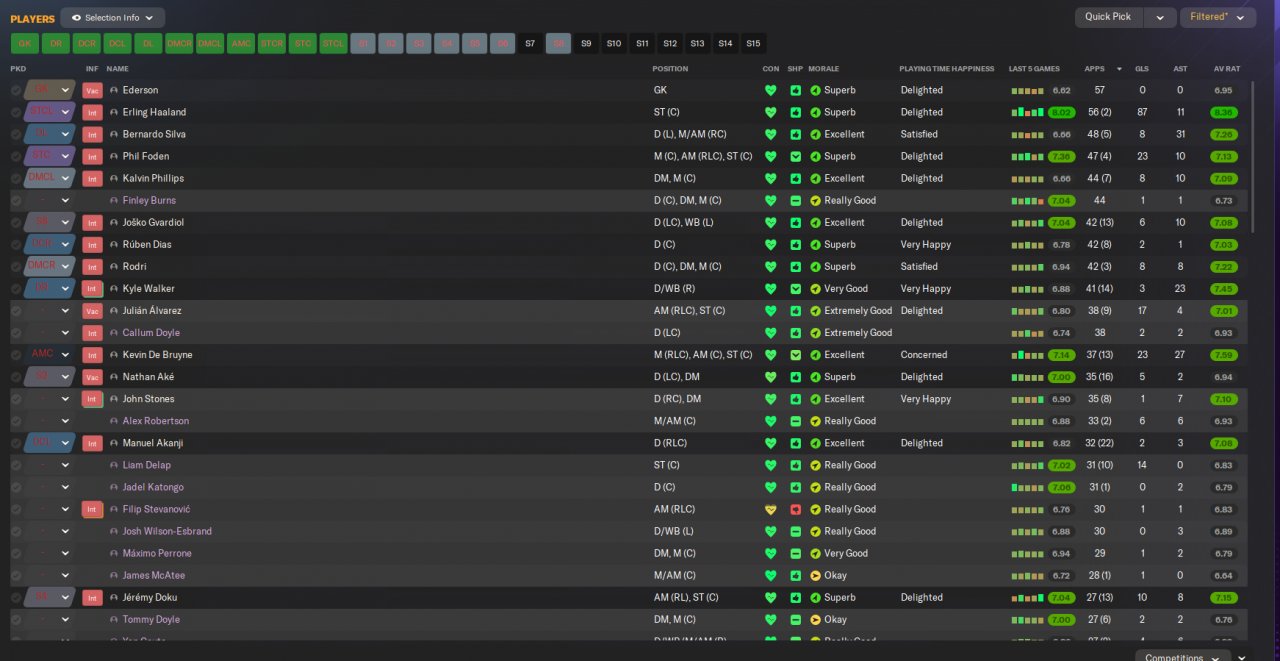Open Finley Burns' picked position dropdown
The image size is (1280, 661).
coord(50,200)
